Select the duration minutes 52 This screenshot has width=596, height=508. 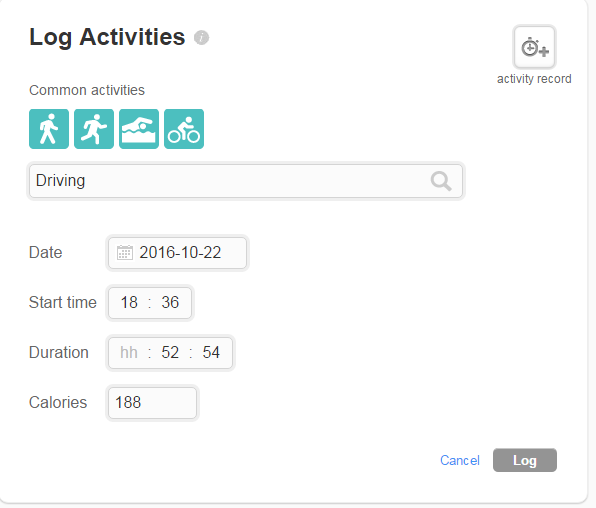click(x=170, y=352)
